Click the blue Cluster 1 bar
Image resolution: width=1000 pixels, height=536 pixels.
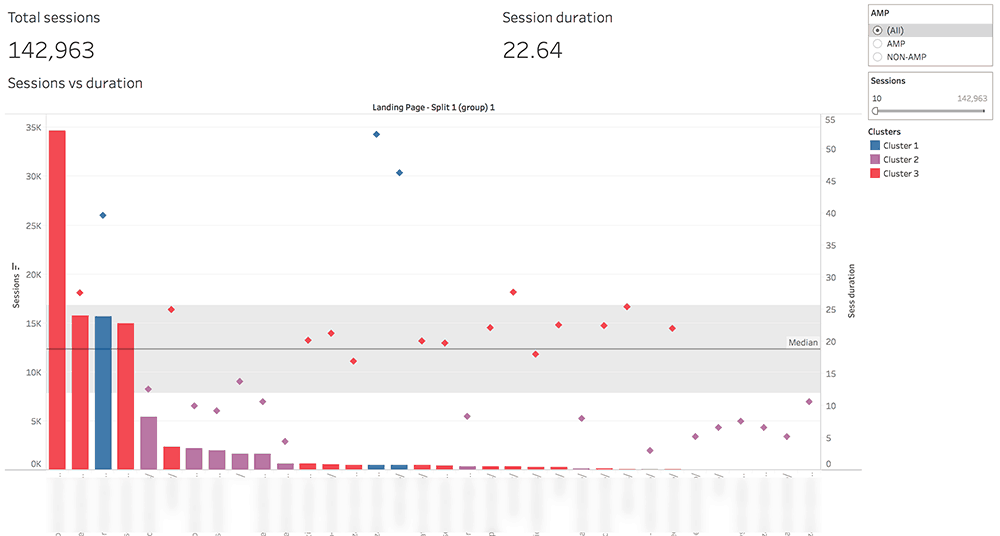point(103,392)
